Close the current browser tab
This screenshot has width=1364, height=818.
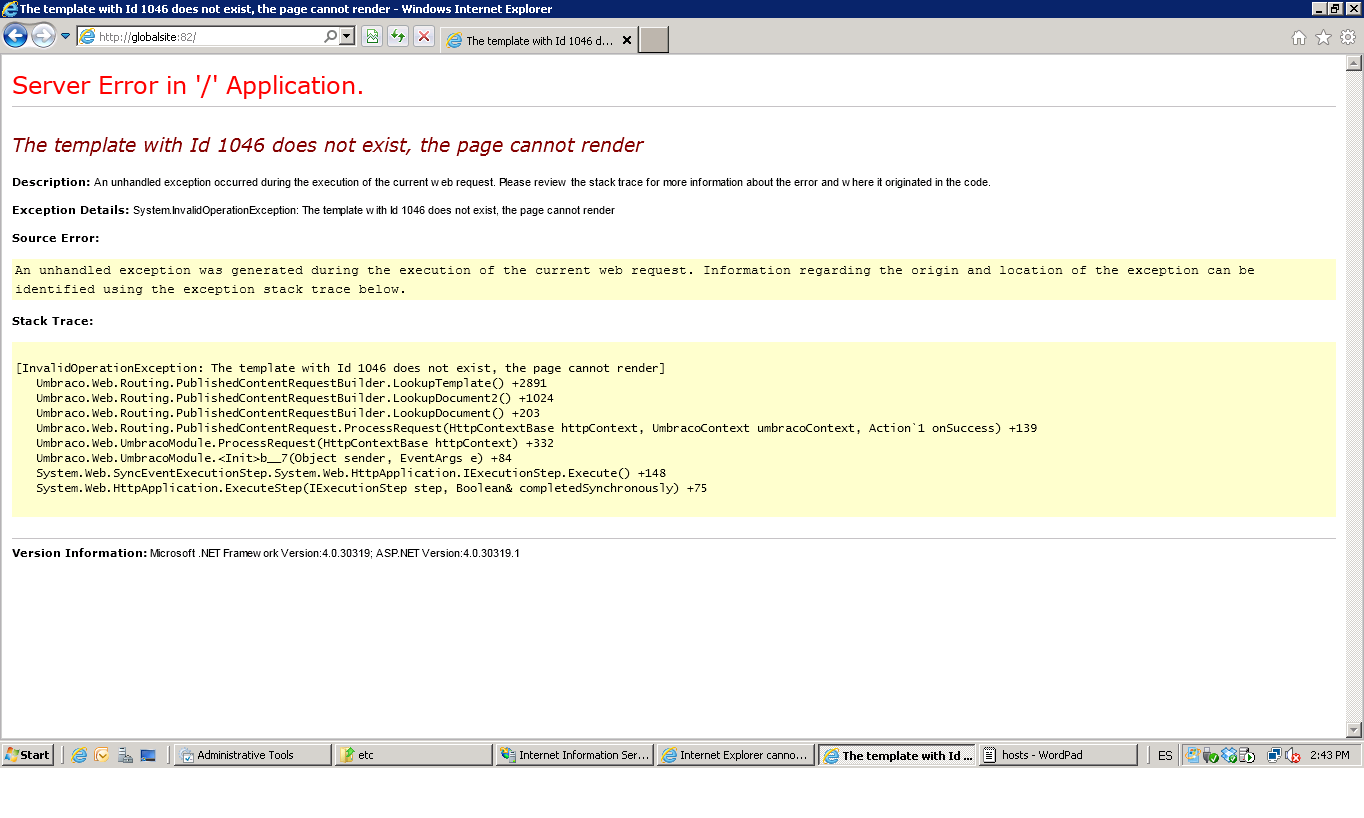(627, 41)
